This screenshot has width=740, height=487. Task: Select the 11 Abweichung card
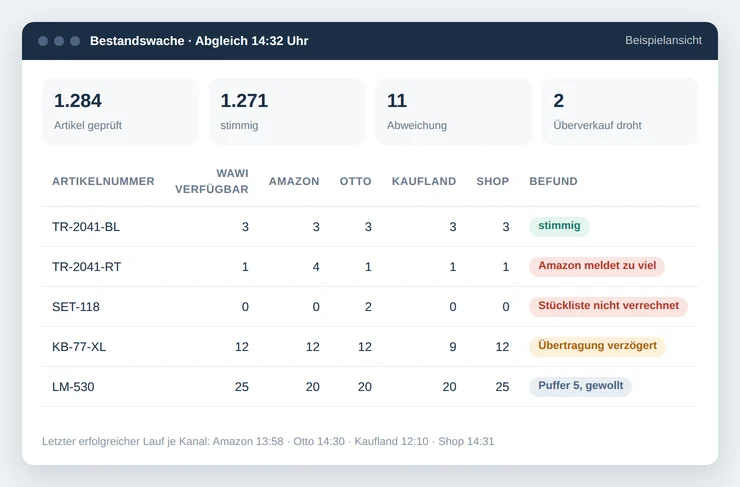coord(454,112)
